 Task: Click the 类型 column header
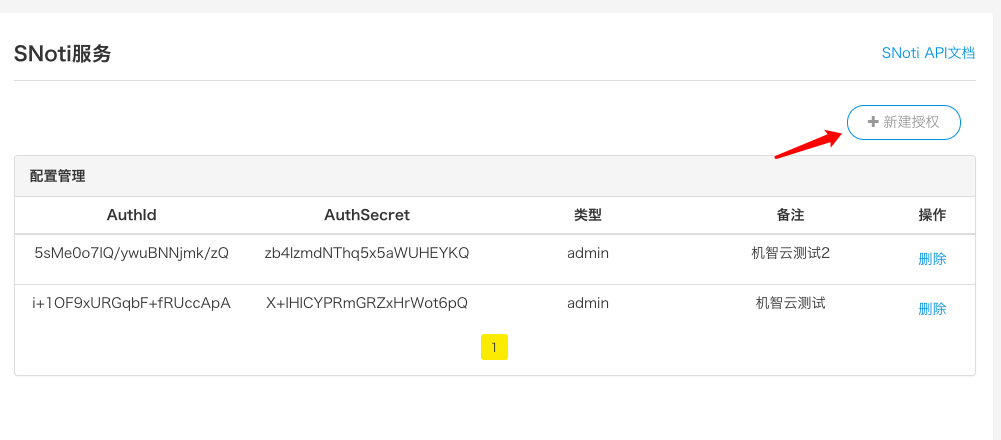click(588, 215)
